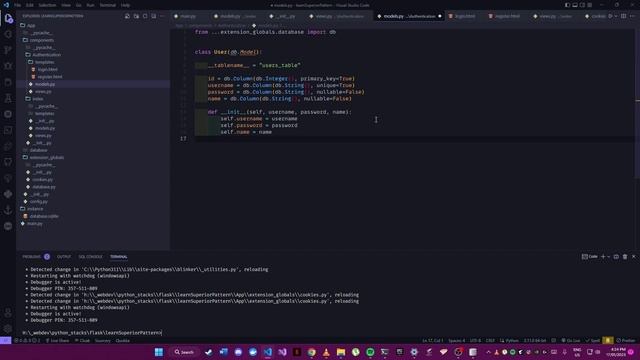Close the terminal panel with X
The image size is (640, 360).
point(633,257)
